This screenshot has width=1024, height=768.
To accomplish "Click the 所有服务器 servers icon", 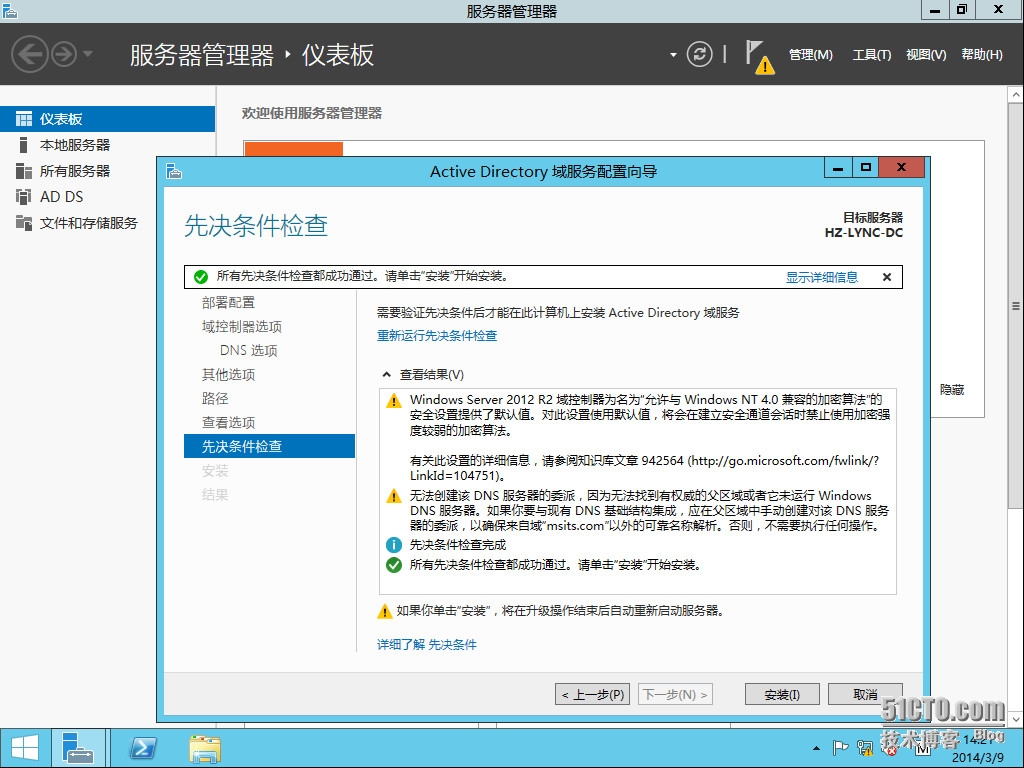I will [x=24, y=171].
